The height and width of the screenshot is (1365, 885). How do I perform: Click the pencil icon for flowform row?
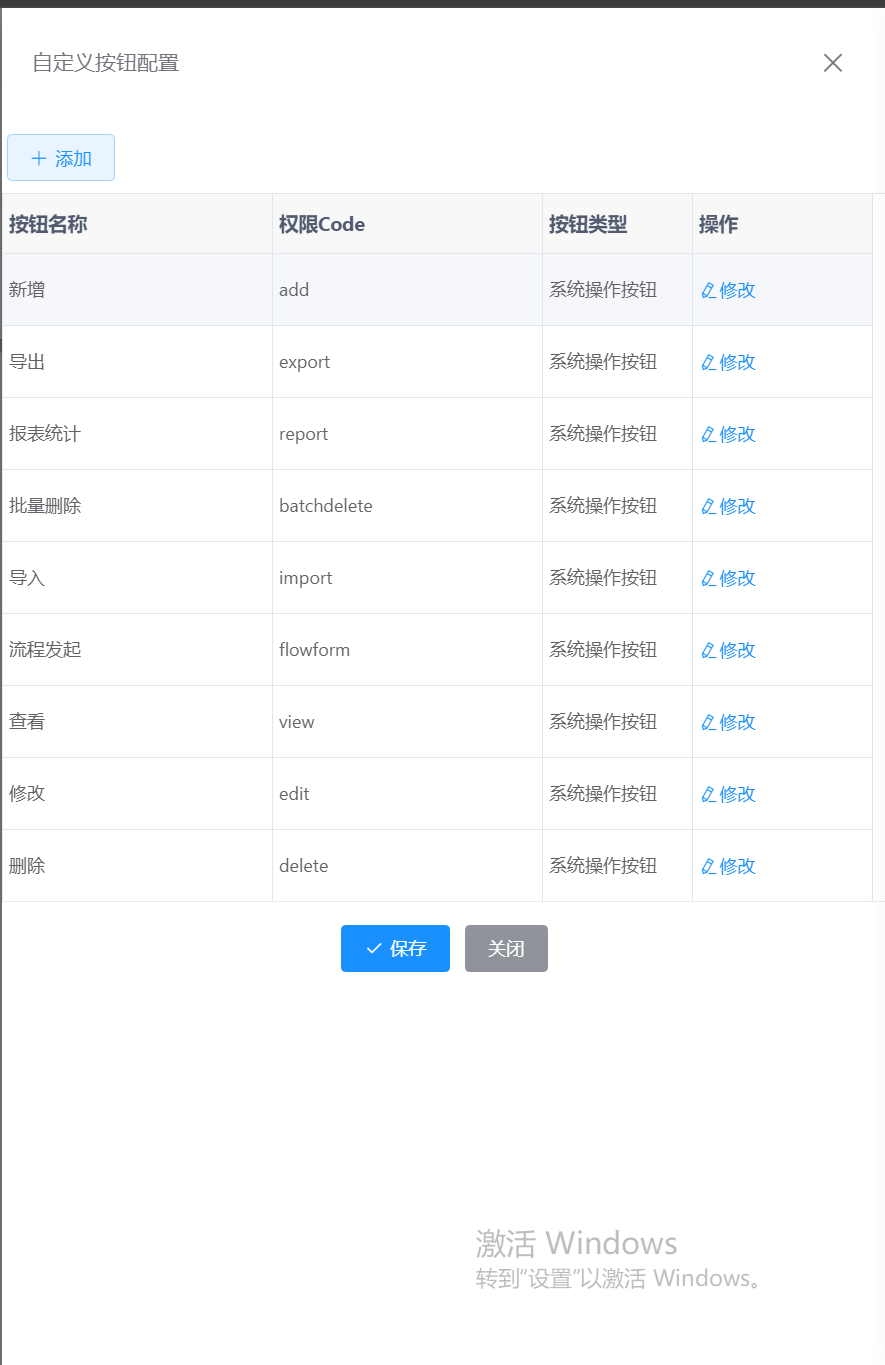pyautogui.click(x=708, y=650)
